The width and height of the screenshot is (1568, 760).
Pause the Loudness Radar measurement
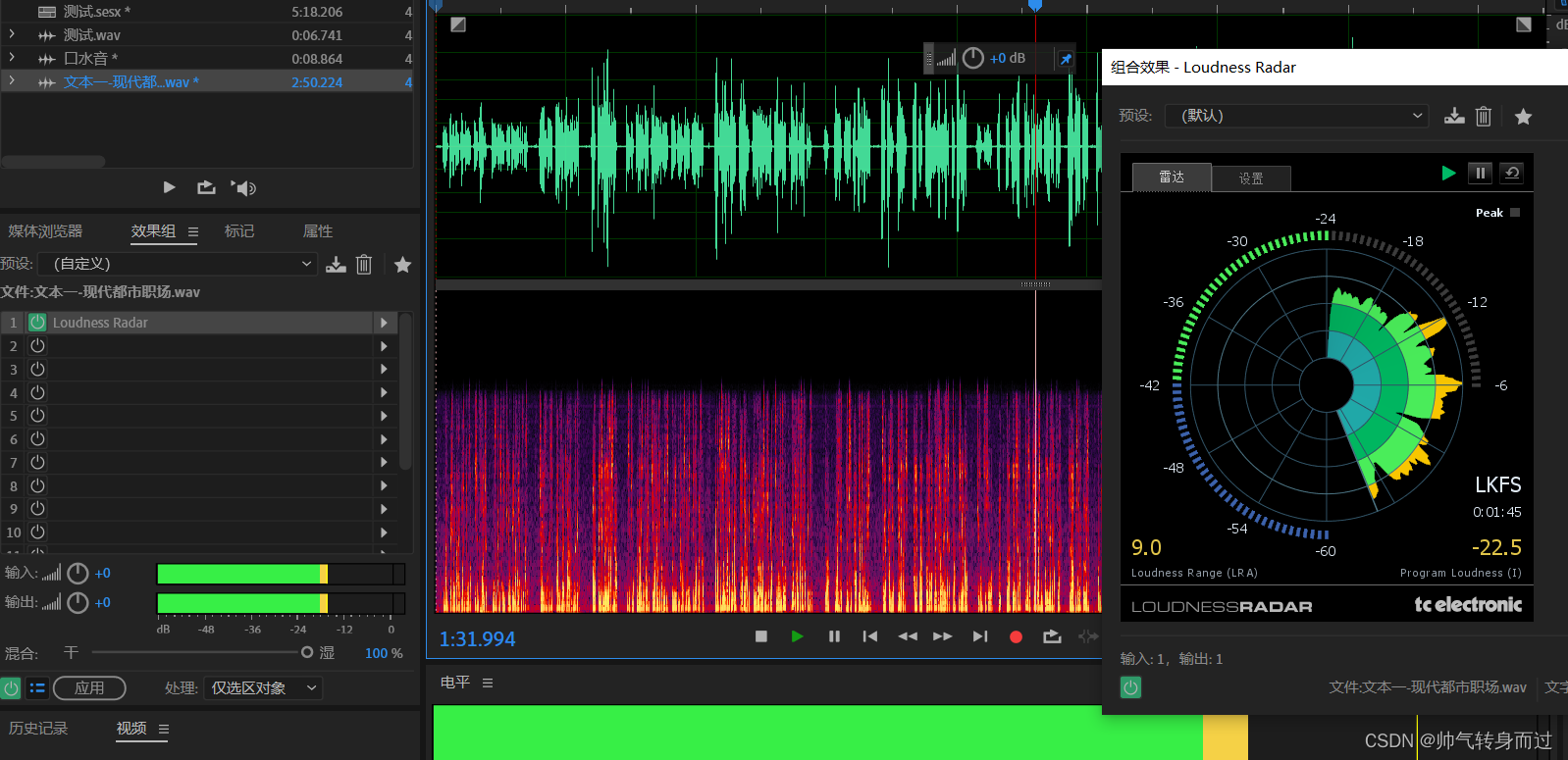tap(1480, 174)
